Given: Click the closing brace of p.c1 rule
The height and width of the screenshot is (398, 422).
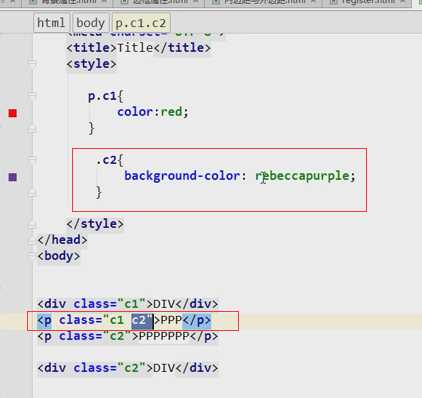Looking at the screenshot, I should pos(91,128).
